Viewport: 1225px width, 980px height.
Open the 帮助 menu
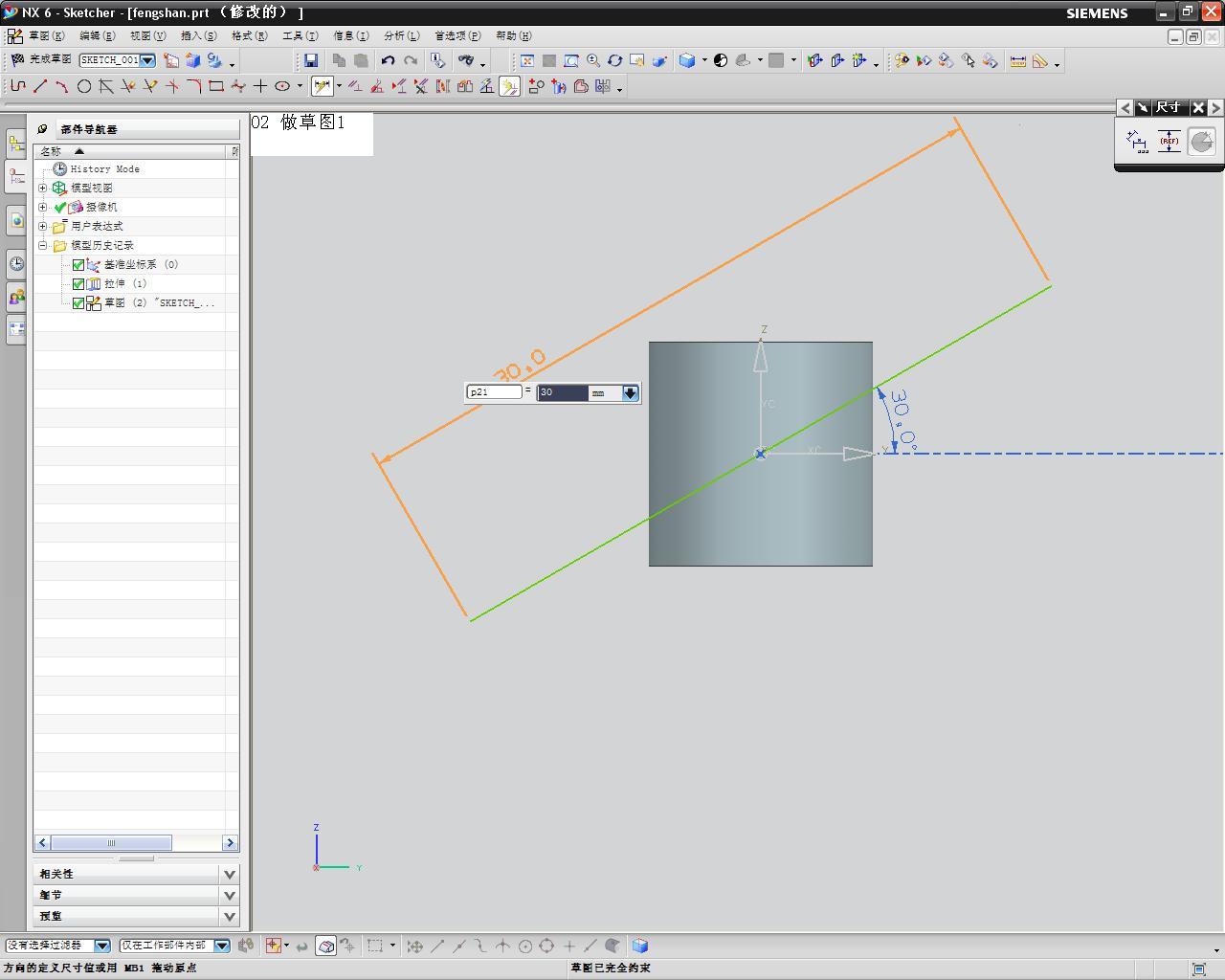[x=513, y=36]
